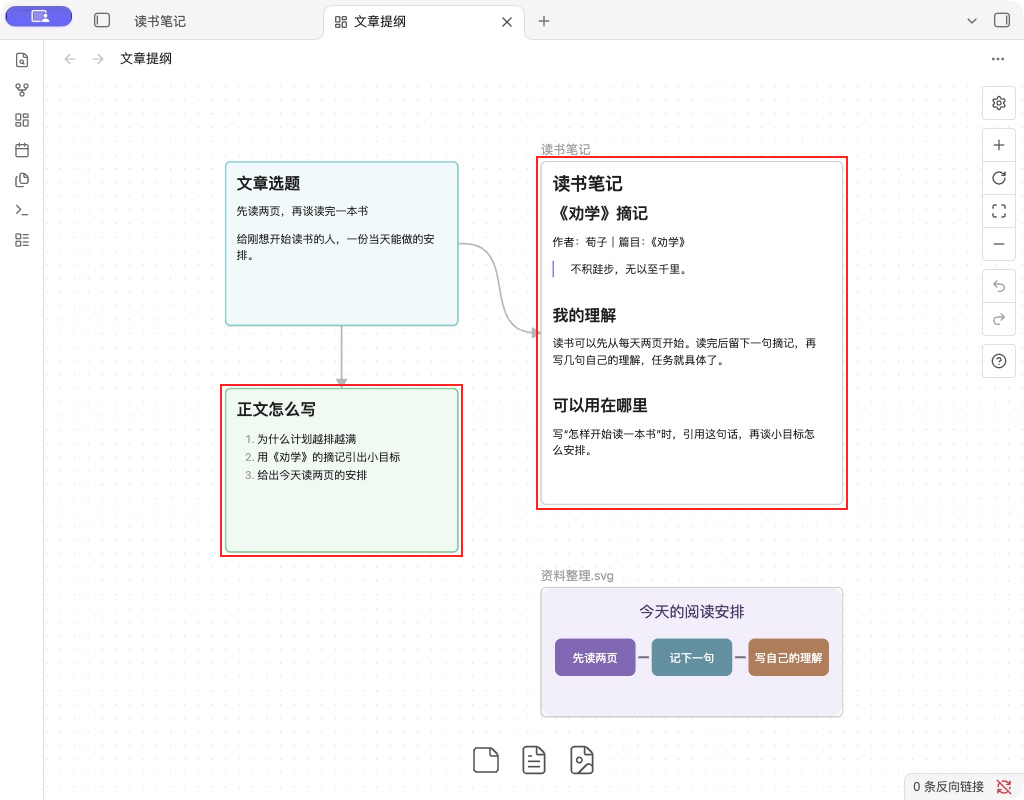The image size is (1024, 800).
Task: Click the purple button at top-left corner
Action: tap(39, 16)
